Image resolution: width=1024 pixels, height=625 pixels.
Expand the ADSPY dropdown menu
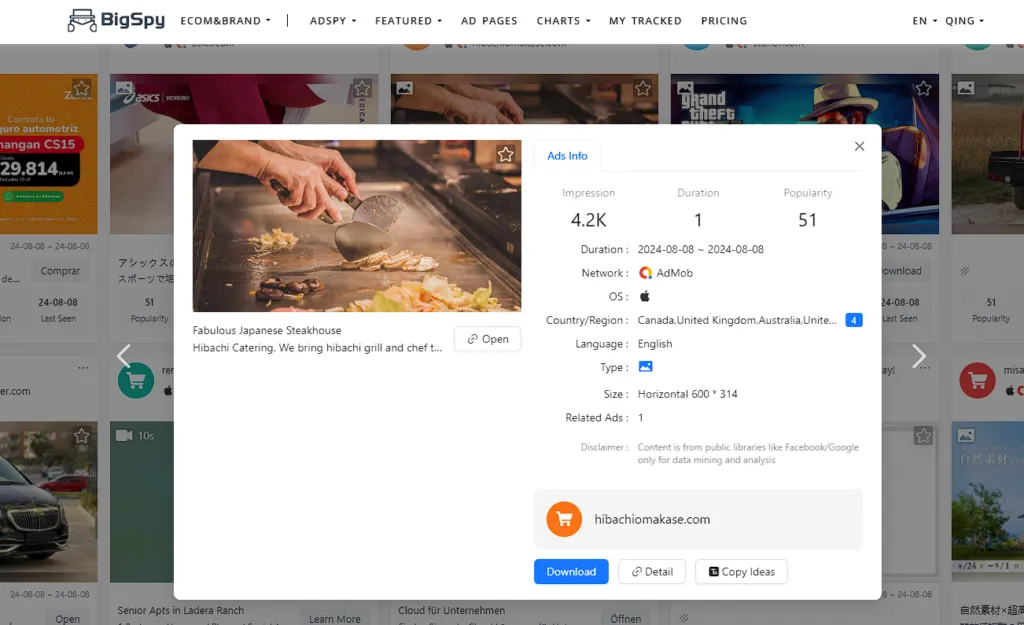pos(333,20)
